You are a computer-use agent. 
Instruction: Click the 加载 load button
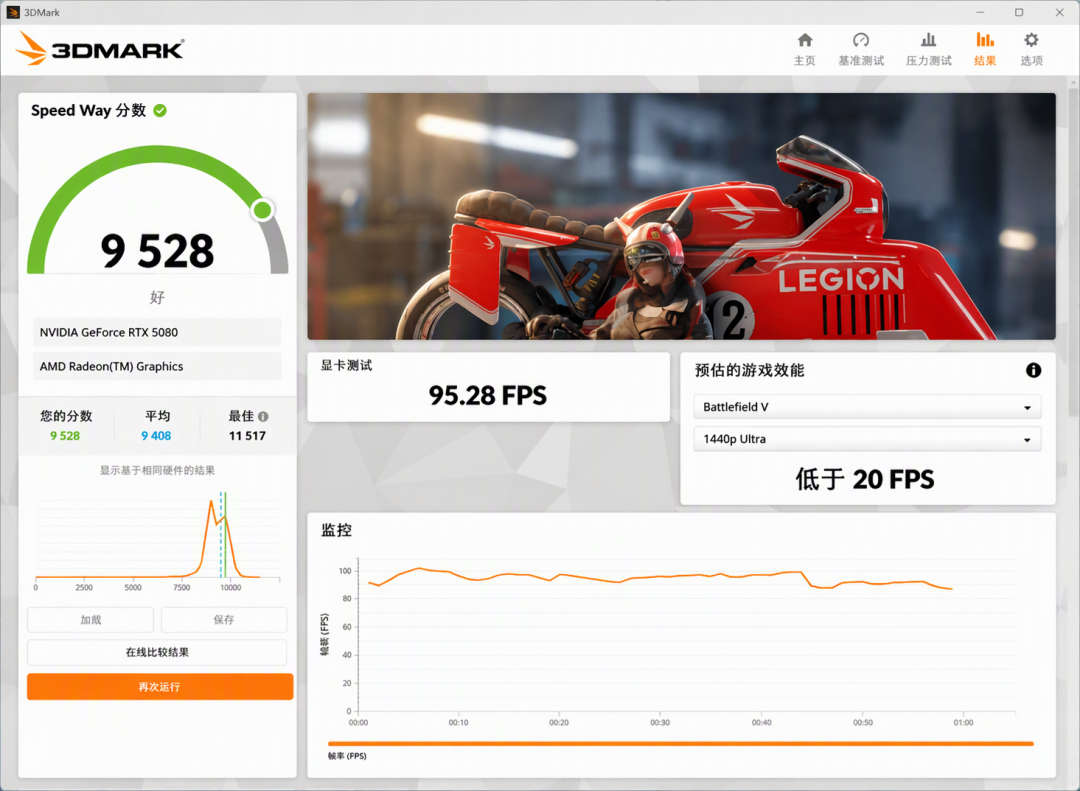click(90, 619)
